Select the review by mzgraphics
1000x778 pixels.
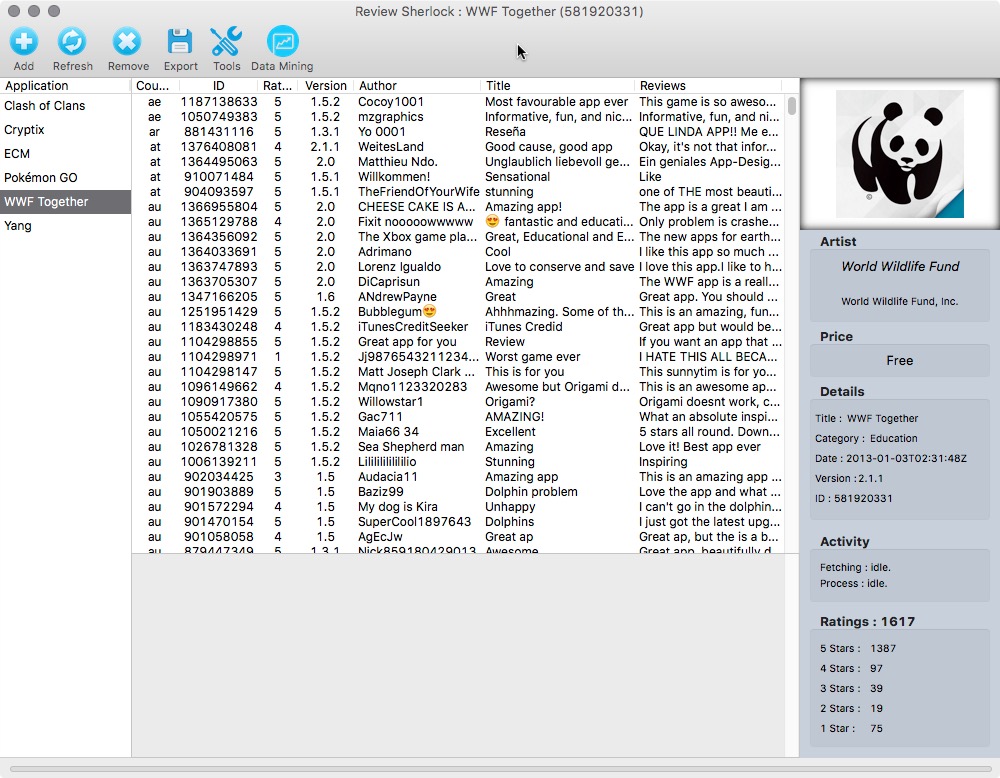point(458,117)
